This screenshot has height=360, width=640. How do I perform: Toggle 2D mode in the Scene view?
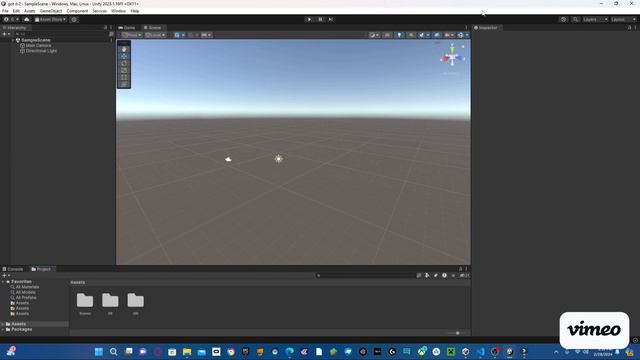(x=387, y=35)
